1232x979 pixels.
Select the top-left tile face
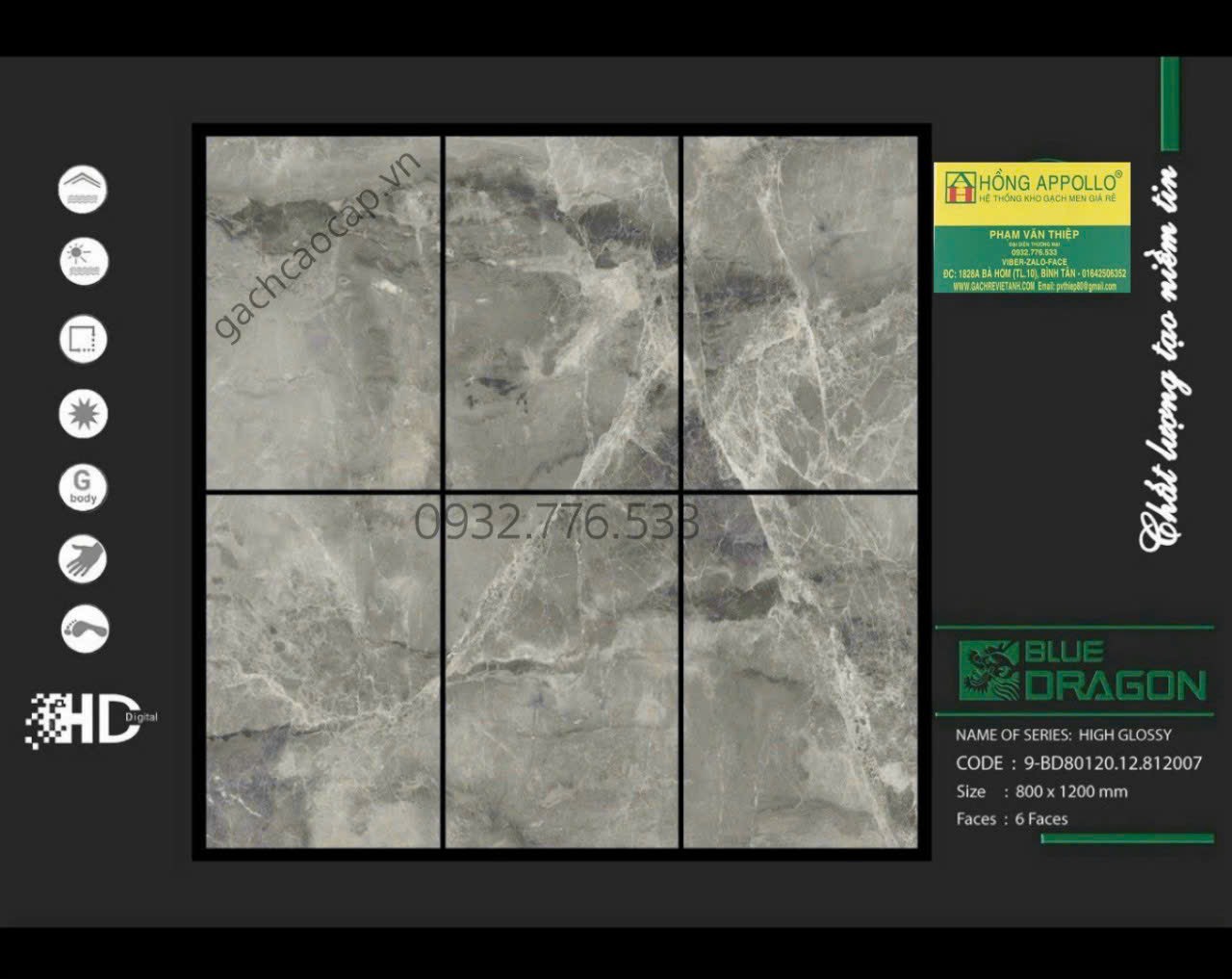click(322, 313)
